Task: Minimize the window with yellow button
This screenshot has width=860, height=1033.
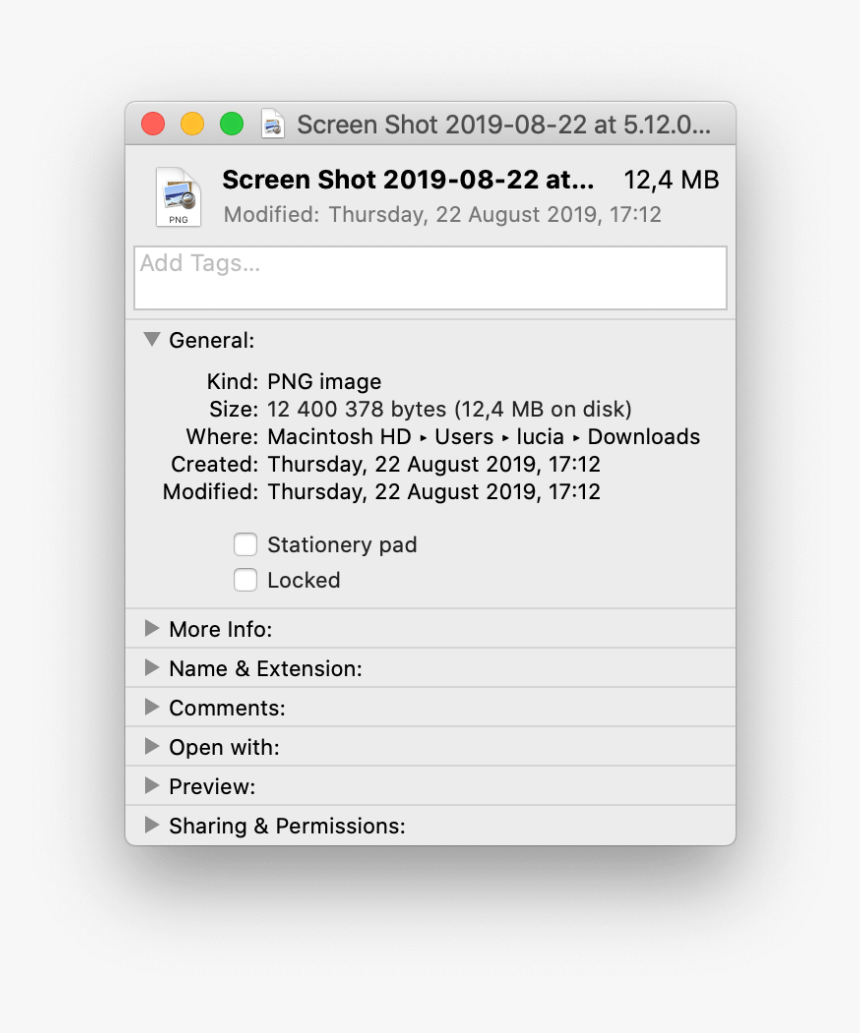Action: coord(192,124)
